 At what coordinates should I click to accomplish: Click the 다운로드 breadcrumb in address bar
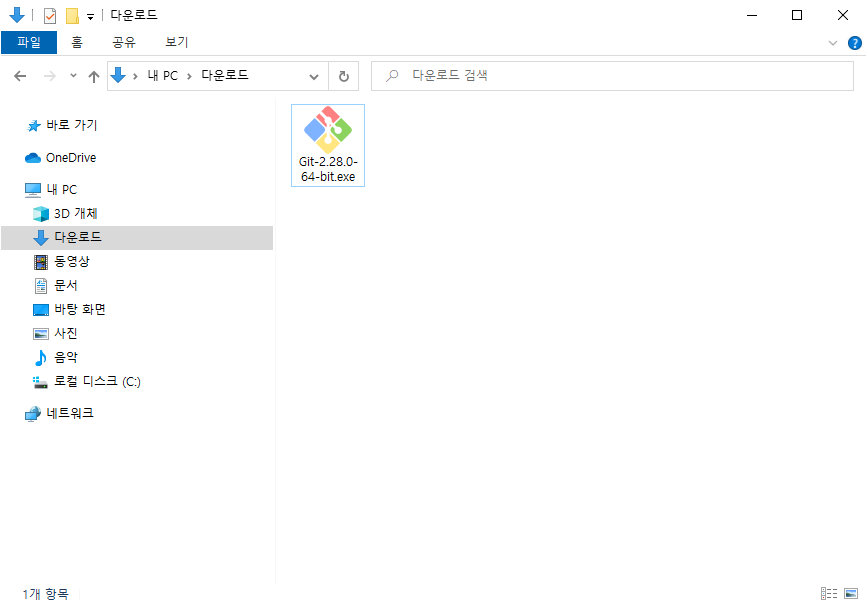click(x=224, y=75)
